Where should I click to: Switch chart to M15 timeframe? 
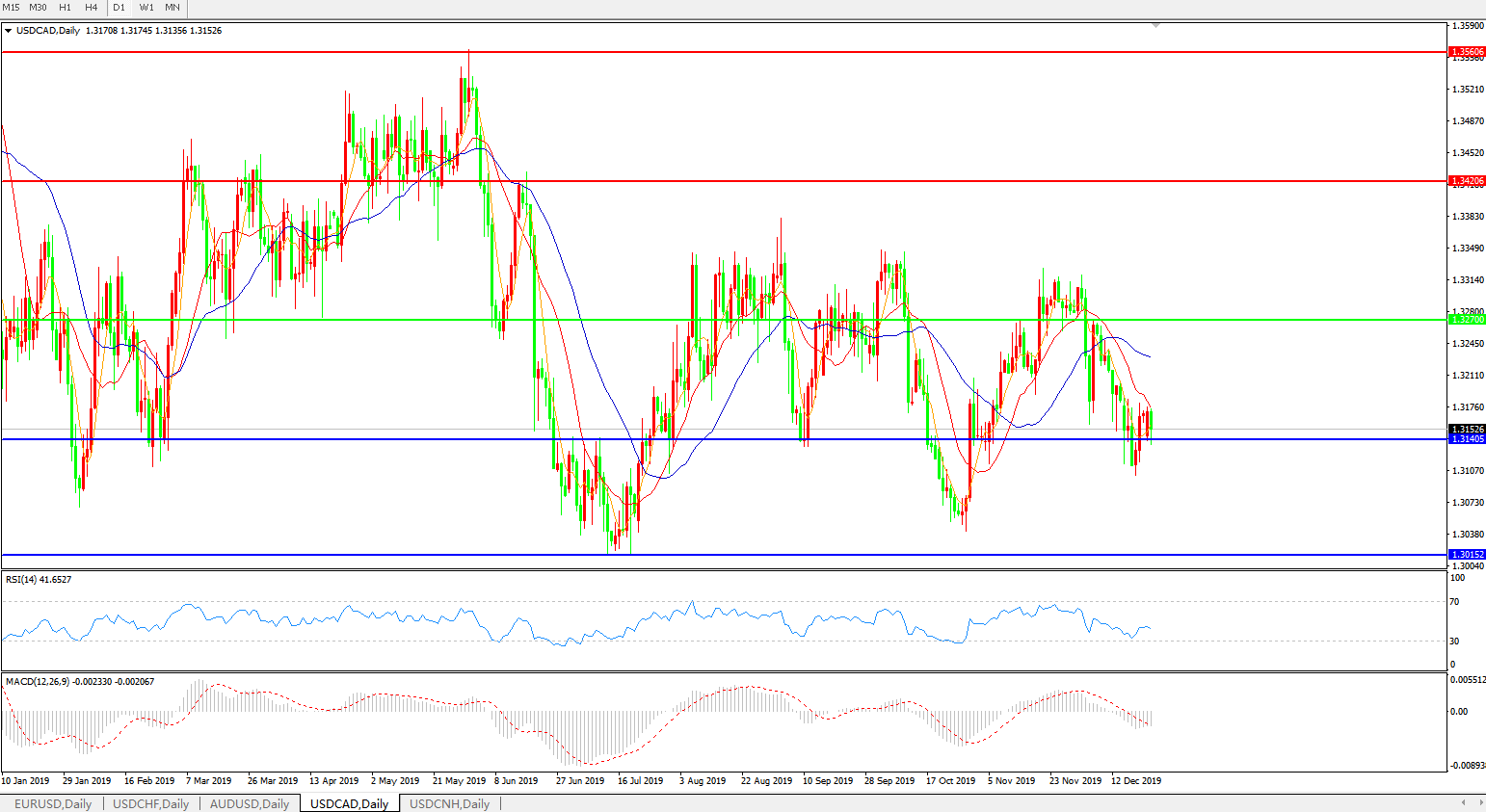coord(11,8)
